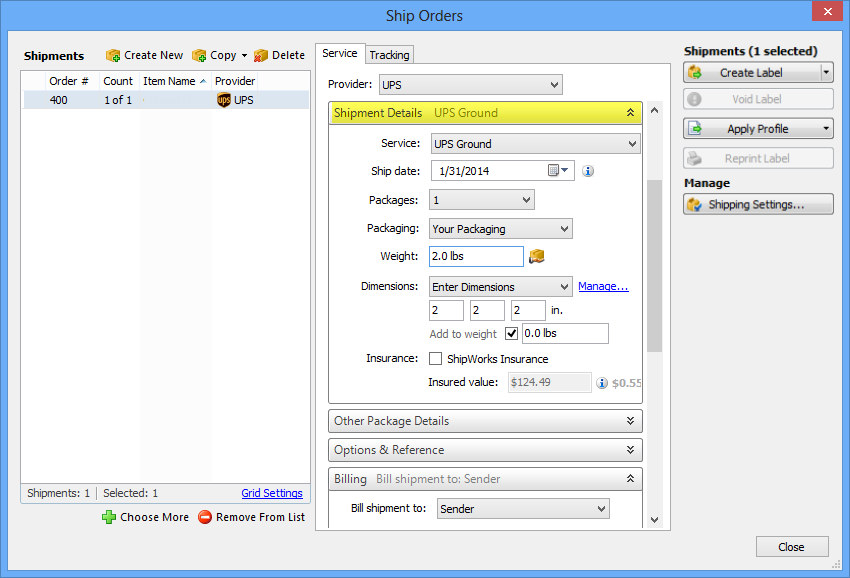Screen dimensions: 850x578
Task: Click the Reprint Label printer icon
Action: click(x=694, y=158)
